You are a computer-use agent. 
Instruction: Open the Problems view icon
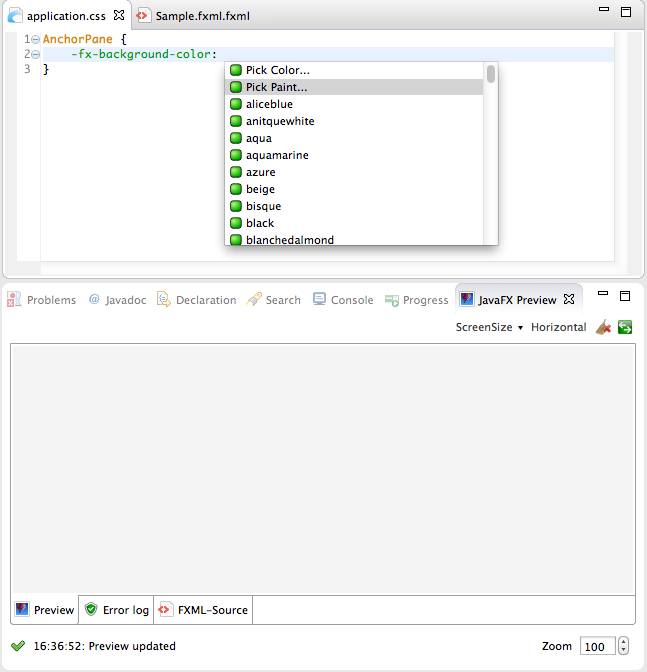(14, 300)
